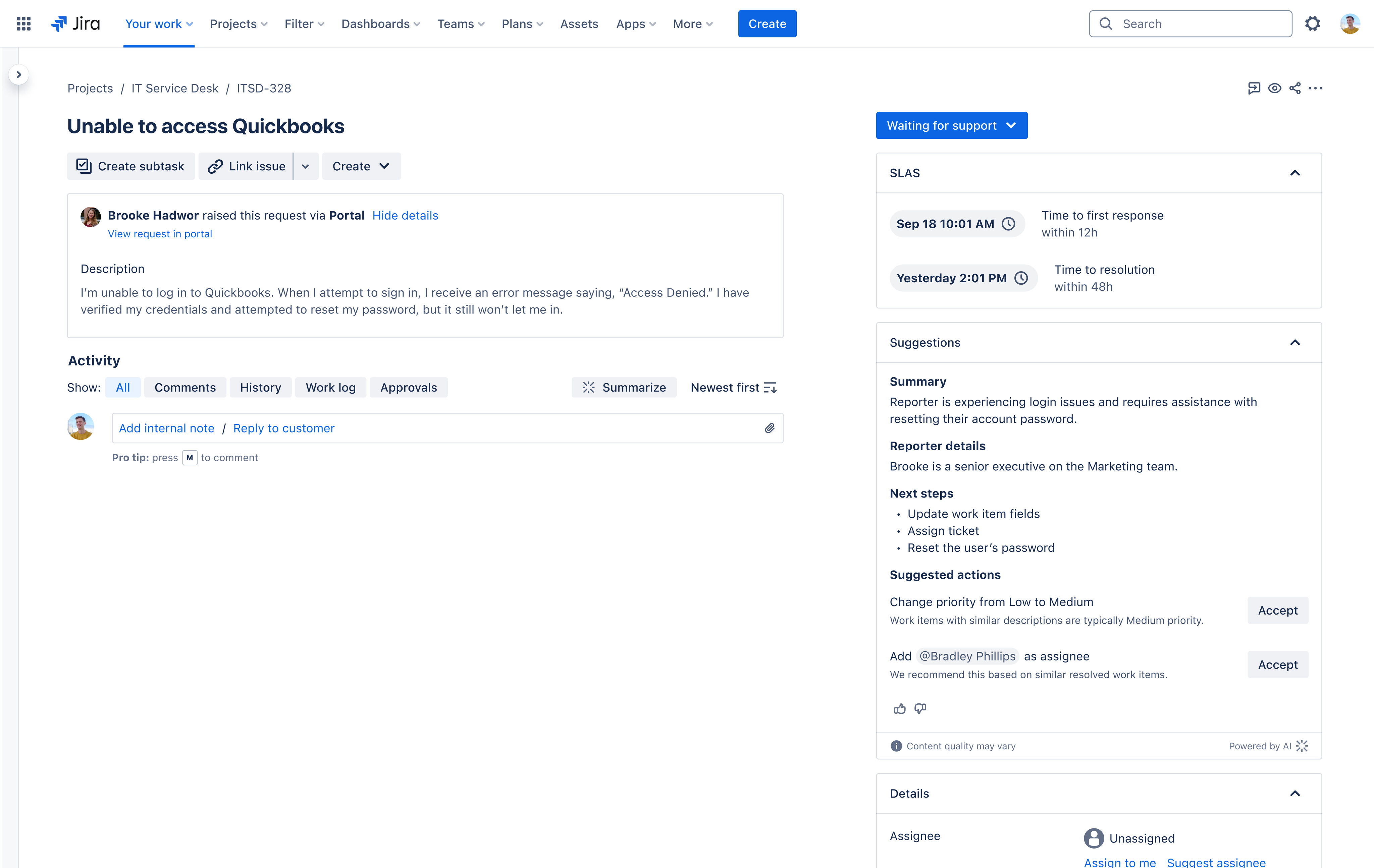Accept the priority change suggestion
Image resolution: width=1374 pixels, height=868 pixels.
click(1278, 610)
